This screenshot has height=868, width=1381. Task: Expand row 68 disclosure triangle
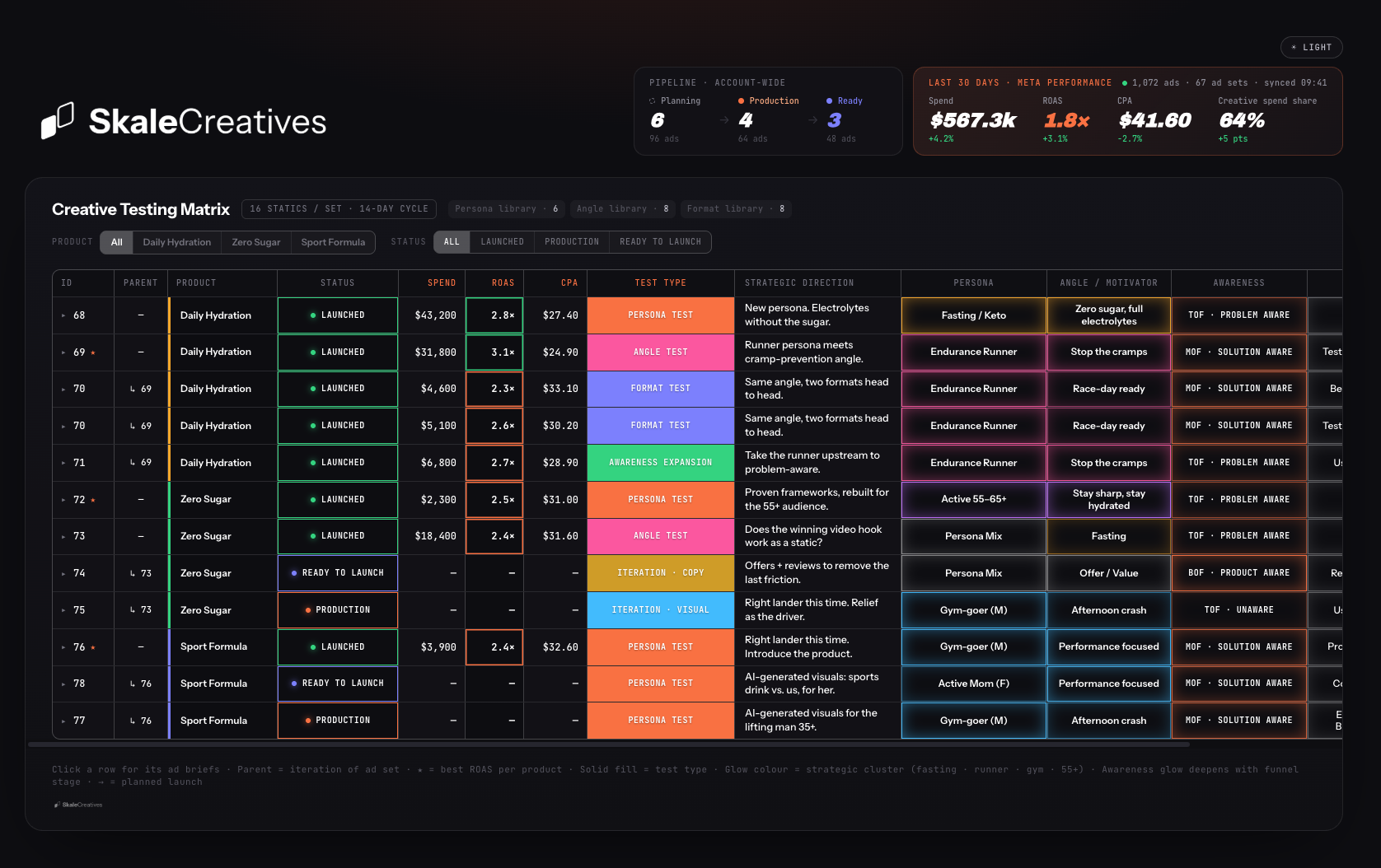[x=63, y=315]
